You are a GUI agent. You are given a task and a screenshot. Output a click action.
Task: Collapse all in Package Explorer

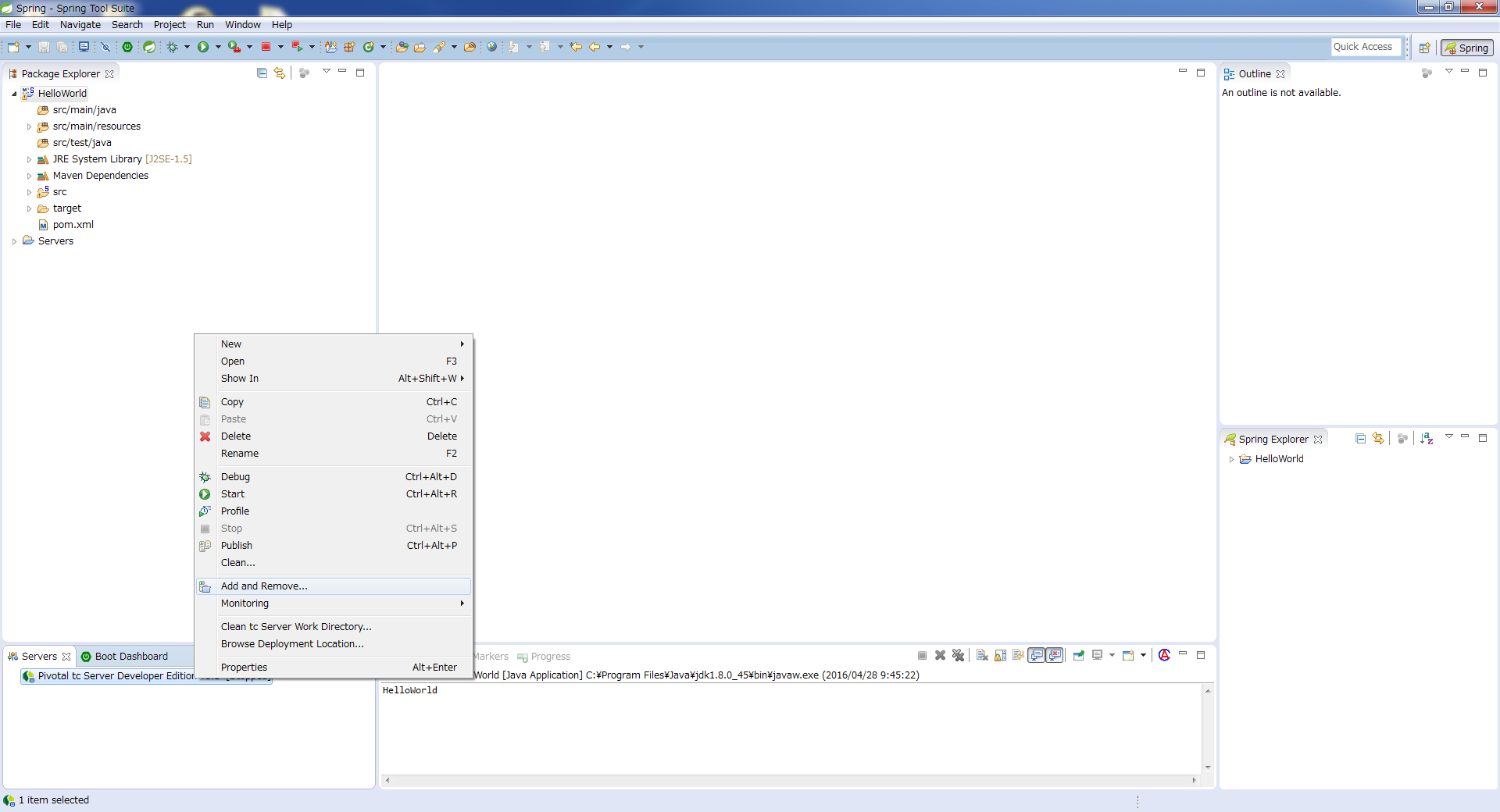click(x=262, y=73)
